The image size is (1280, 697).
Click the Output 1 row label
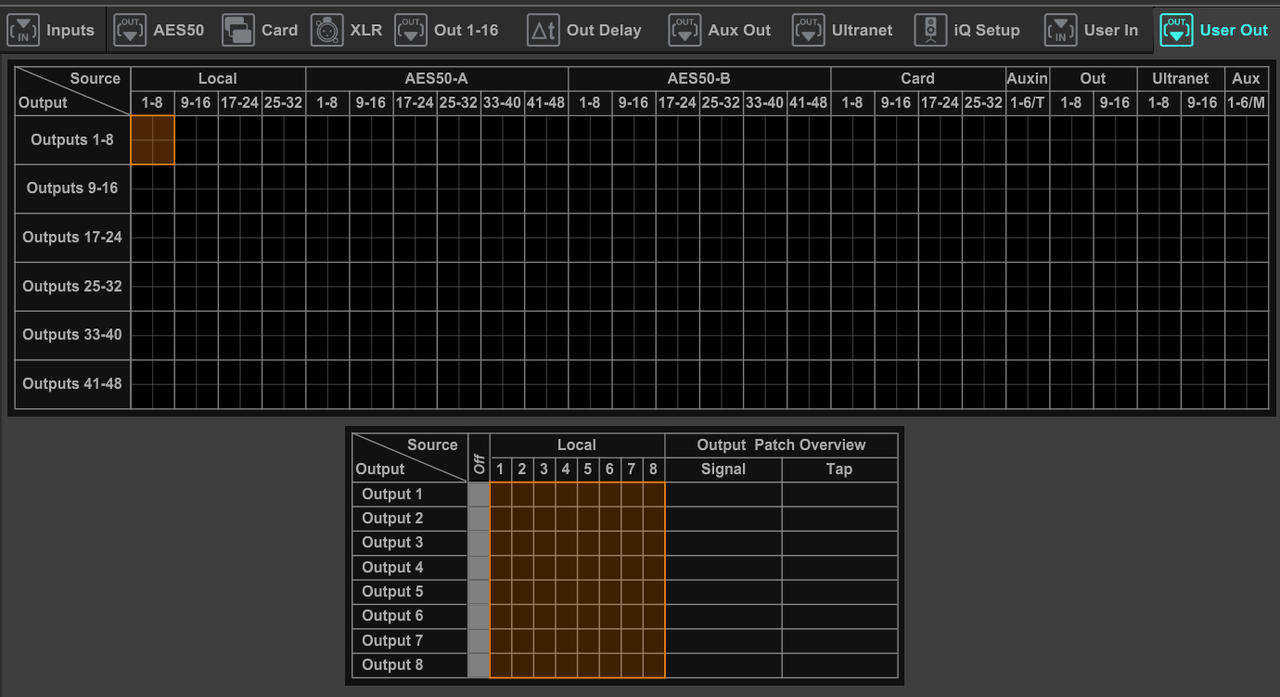[409, 494]
